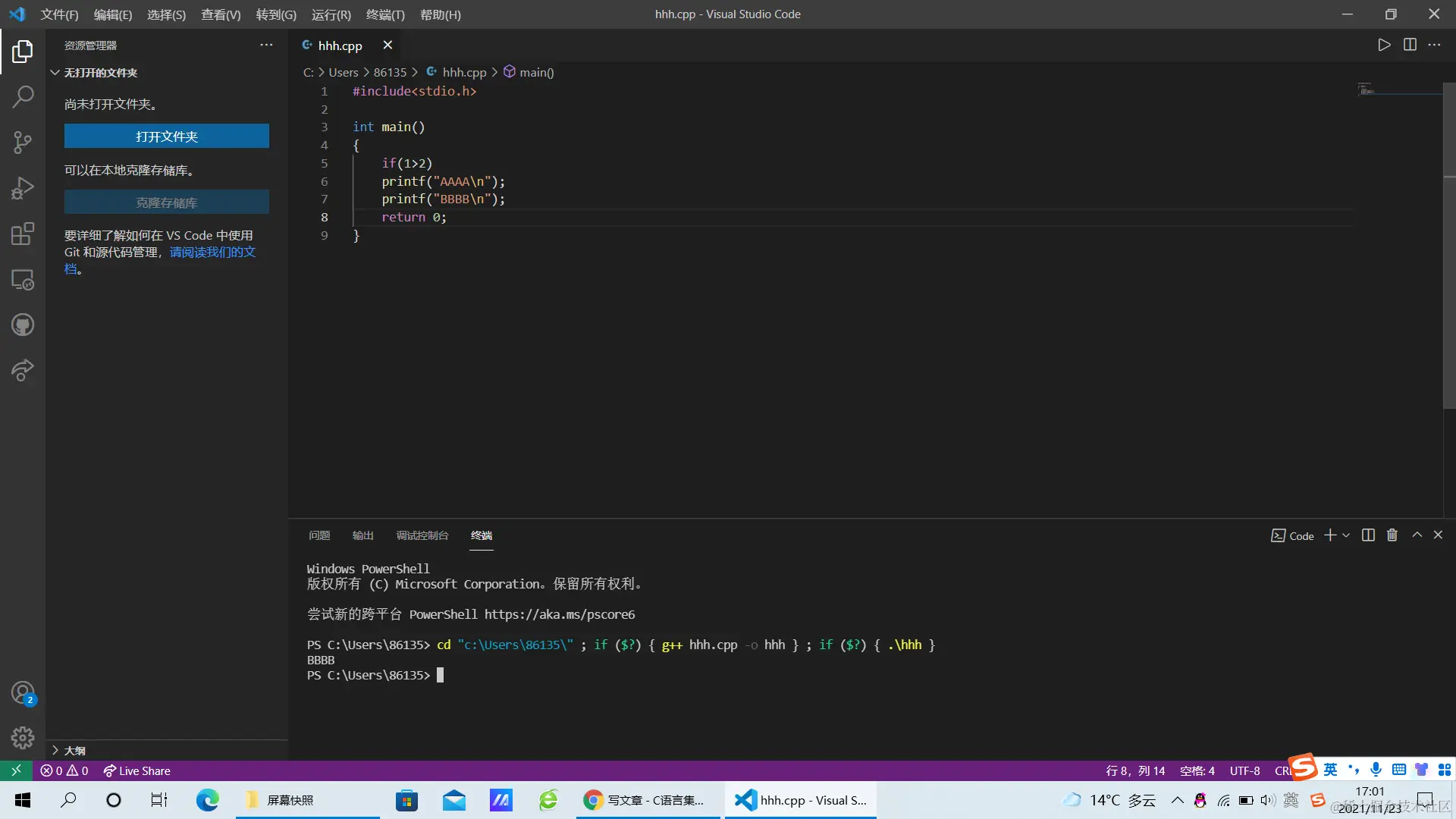Switch to the 输出 panel tab
1456x819 pixels.
[x=362, y=535]
